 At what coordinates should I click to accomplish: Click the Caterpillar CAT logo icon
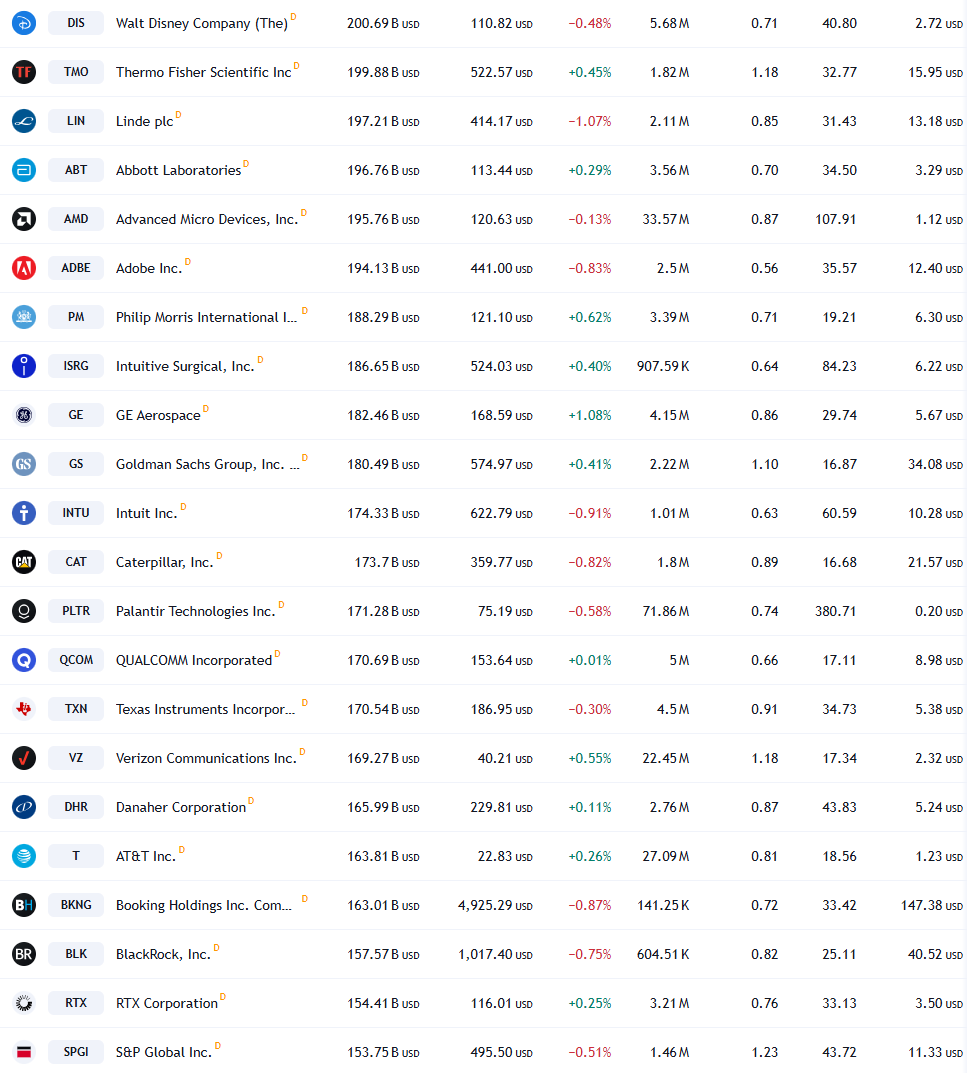[24, 562]
